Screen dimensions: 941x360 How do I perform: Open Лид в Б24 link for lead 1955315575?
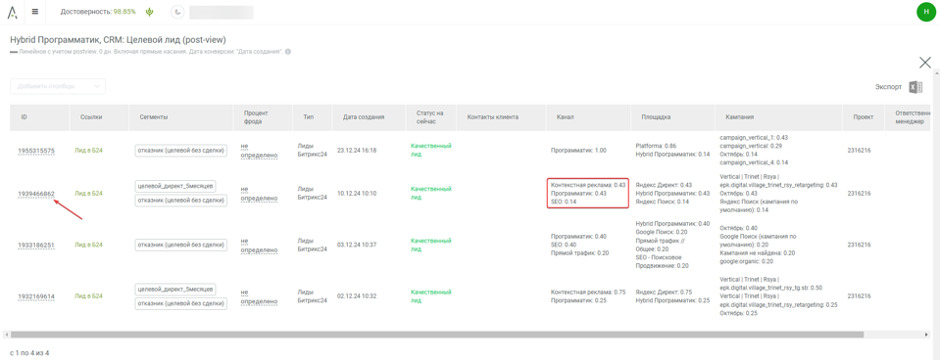(88, 151)
